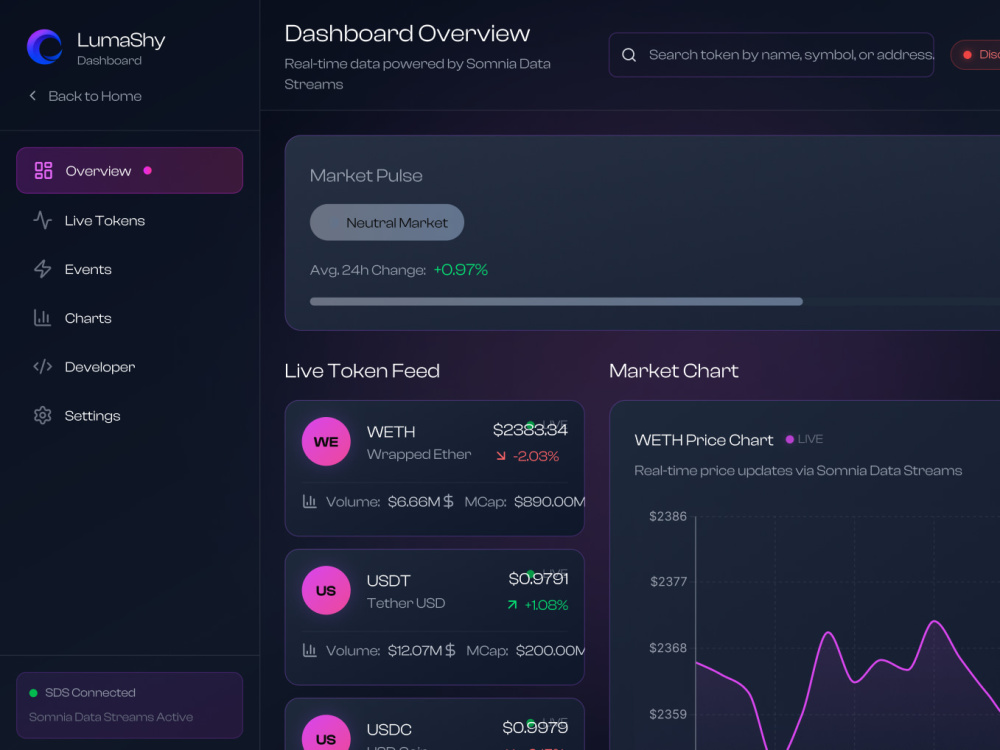1000x750 pixels.
Task: Open the Overview menu item
Action: [129, 170]
